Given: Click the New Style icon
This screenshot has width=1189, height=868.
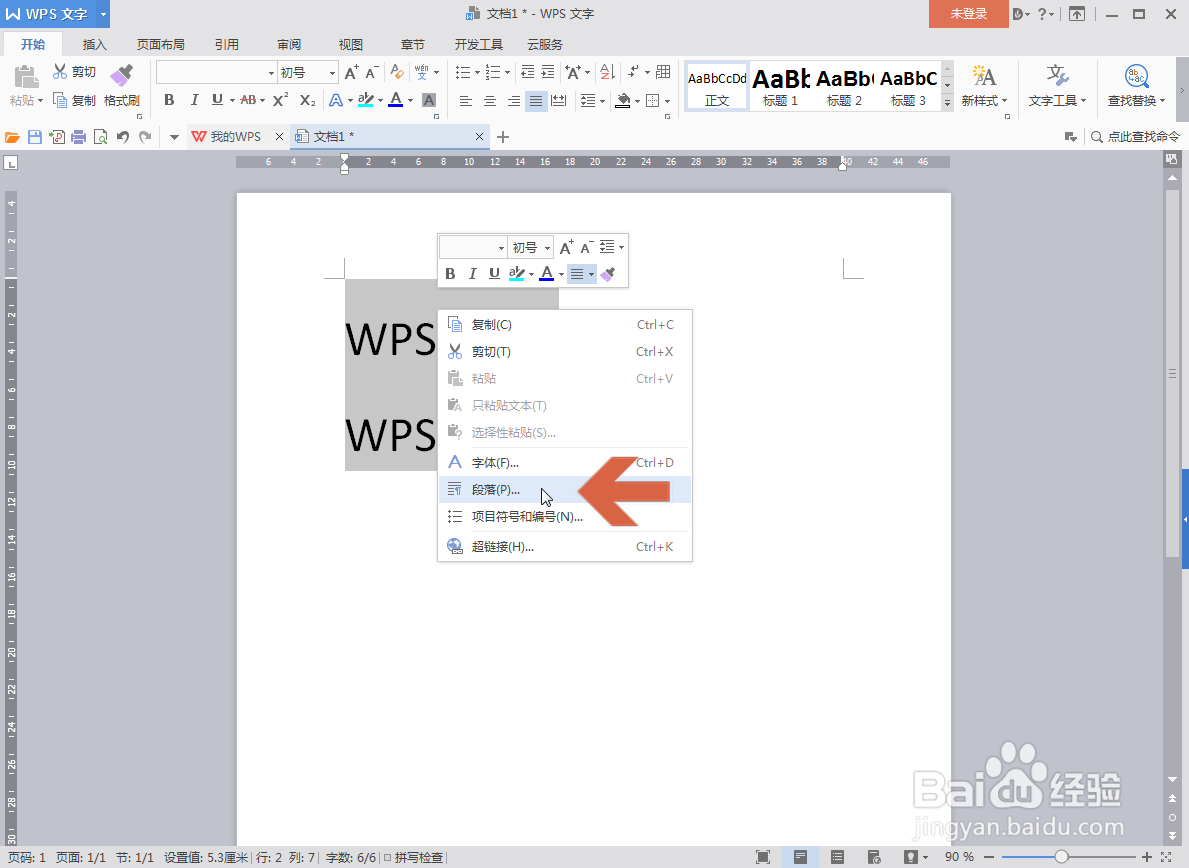Looking at the screenshot, I should coord(984,77).
